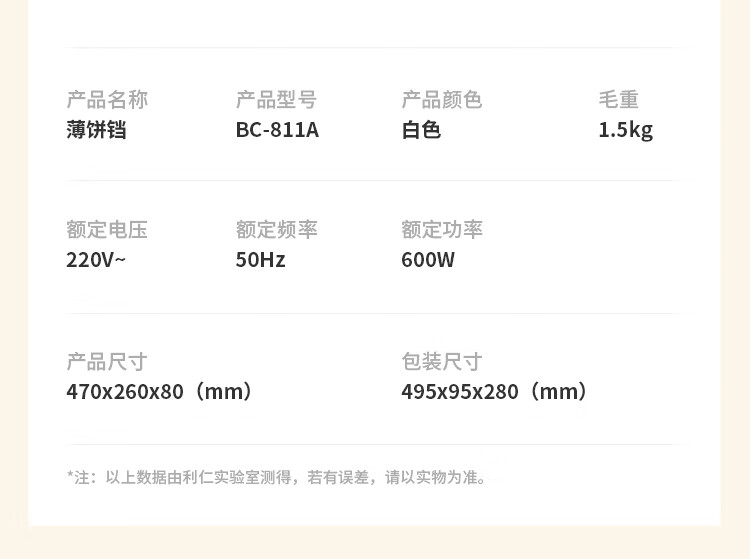
Task: Click the 产品名称 label
Action: pyautogui.click(x=107, y=100)
